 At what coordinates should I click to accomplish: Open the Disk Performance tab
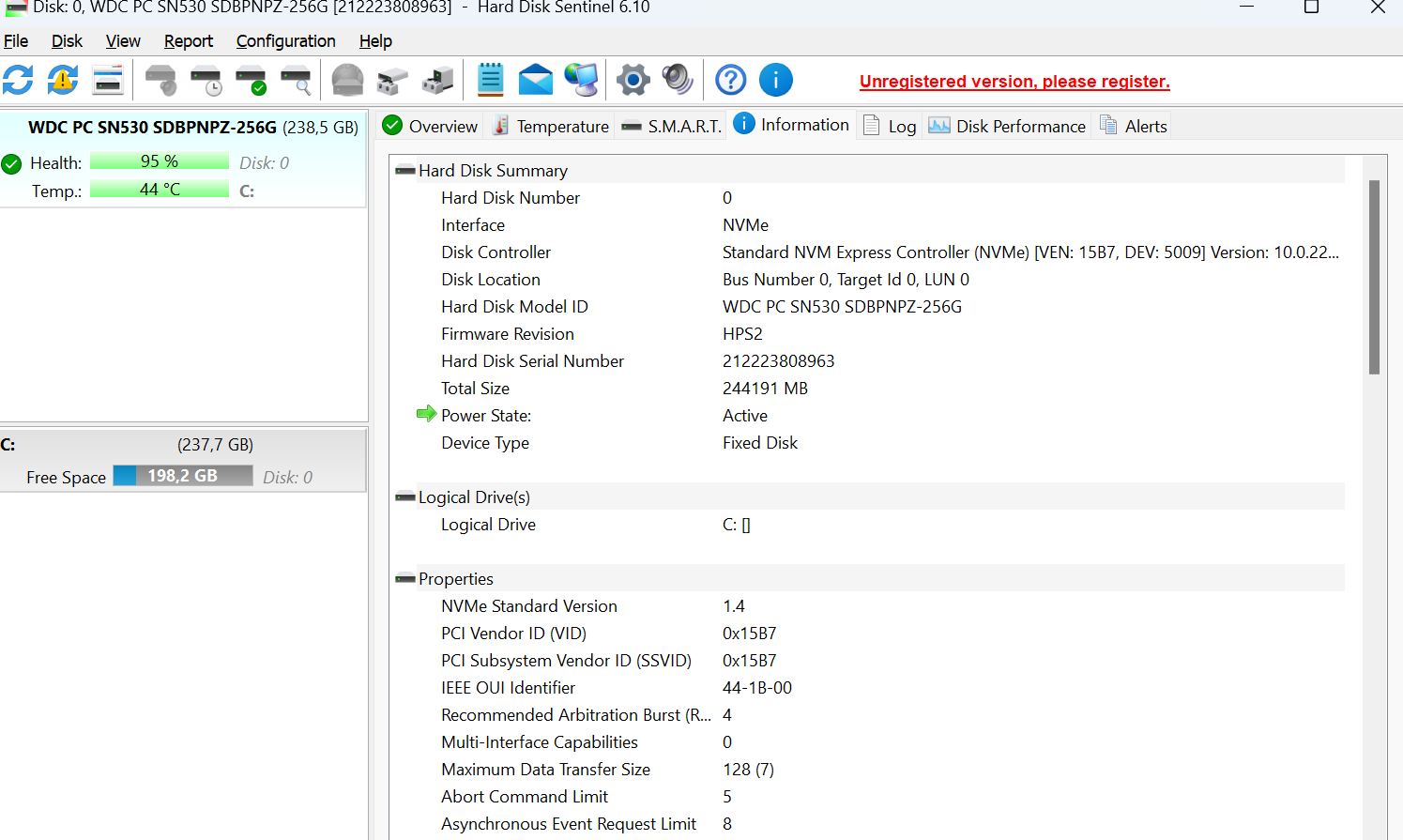tap(1007, 127)
